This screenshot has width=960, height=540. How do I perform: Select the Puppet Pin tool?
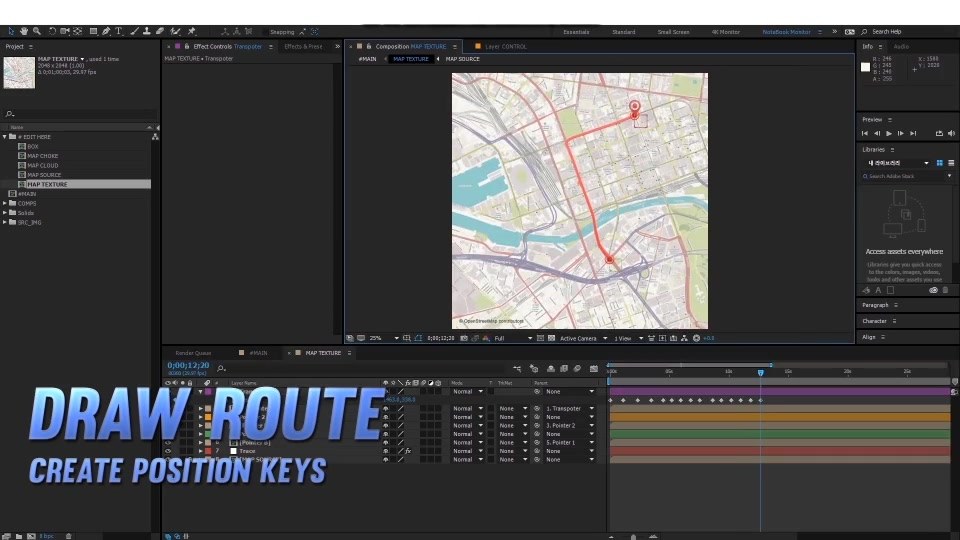tap(192, 31)
